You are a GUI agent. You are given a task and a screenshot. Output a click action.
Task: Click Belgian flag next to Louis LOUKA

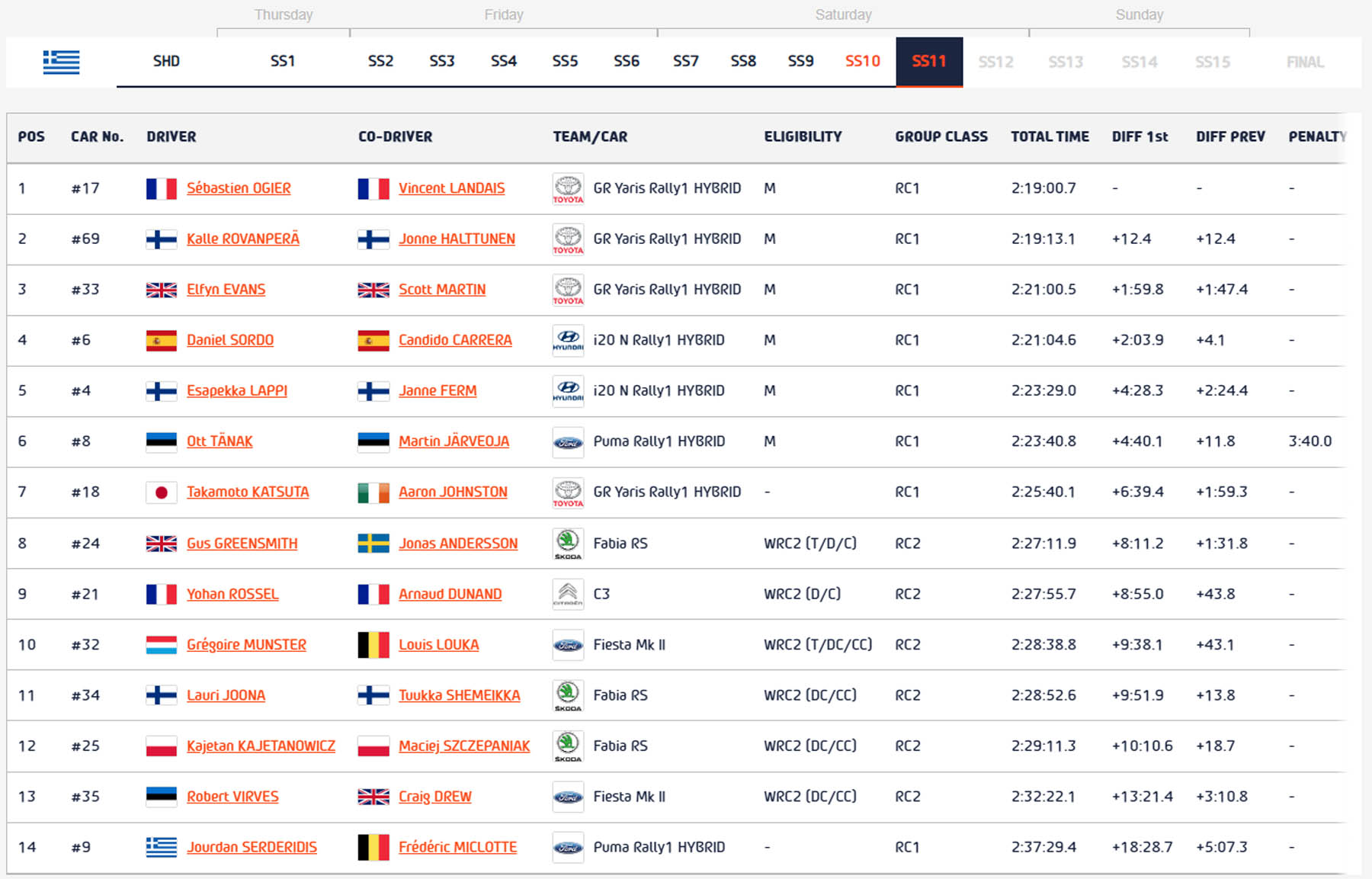373,645
